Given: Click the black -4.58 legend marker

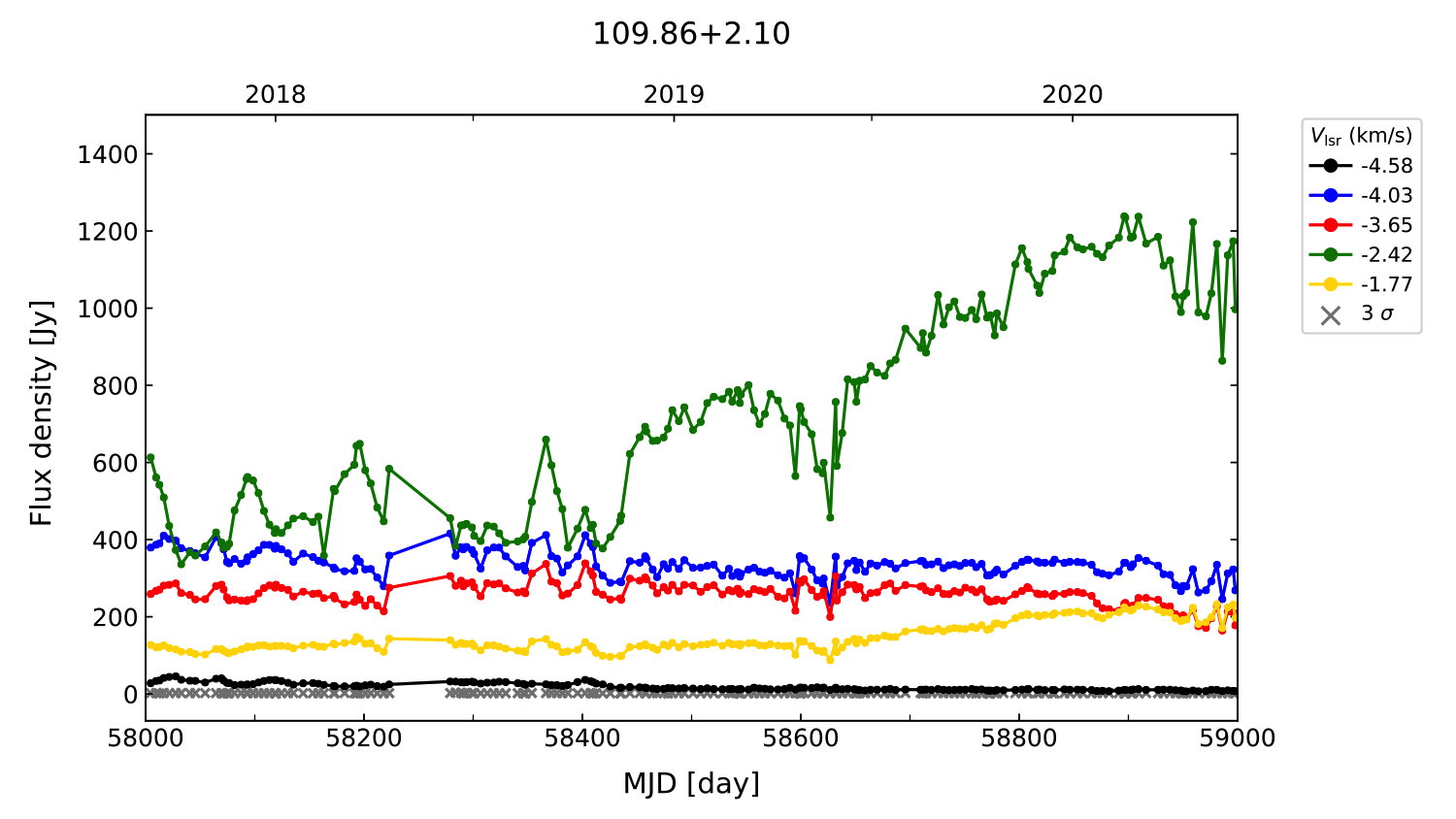Looking at the screenshot, I should (x=1330, y=166).
